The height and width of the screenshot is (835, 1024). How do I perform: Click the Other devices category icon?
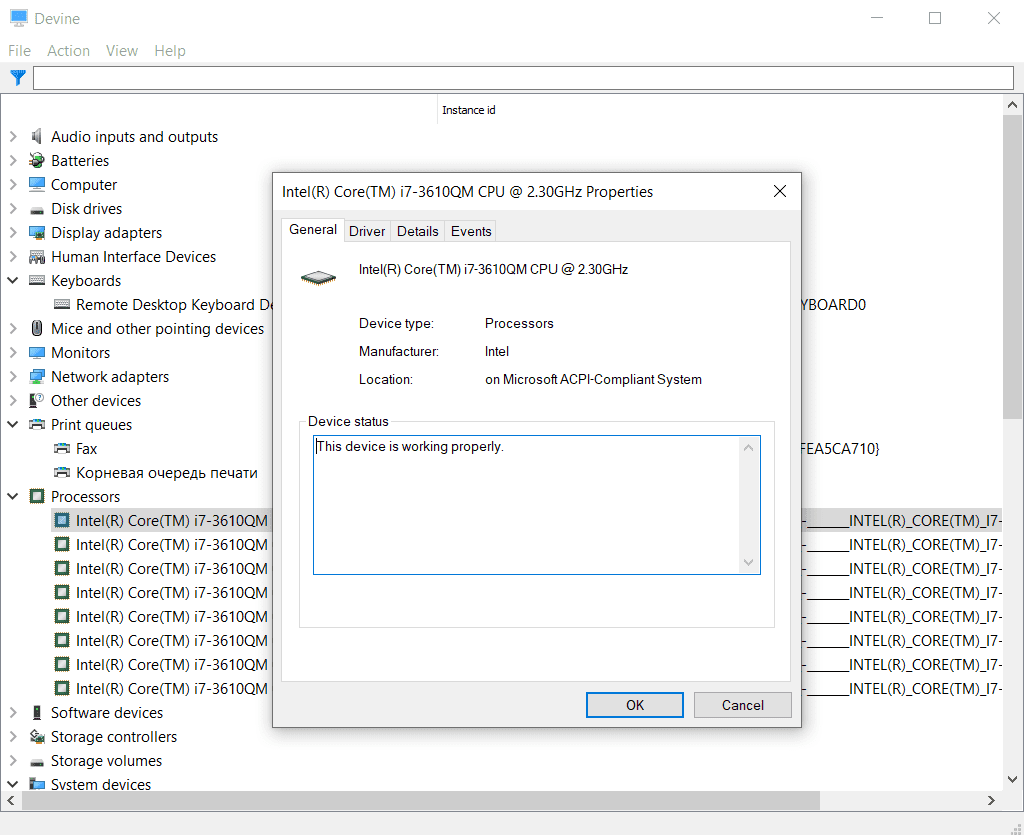click(x=37, y=401)
